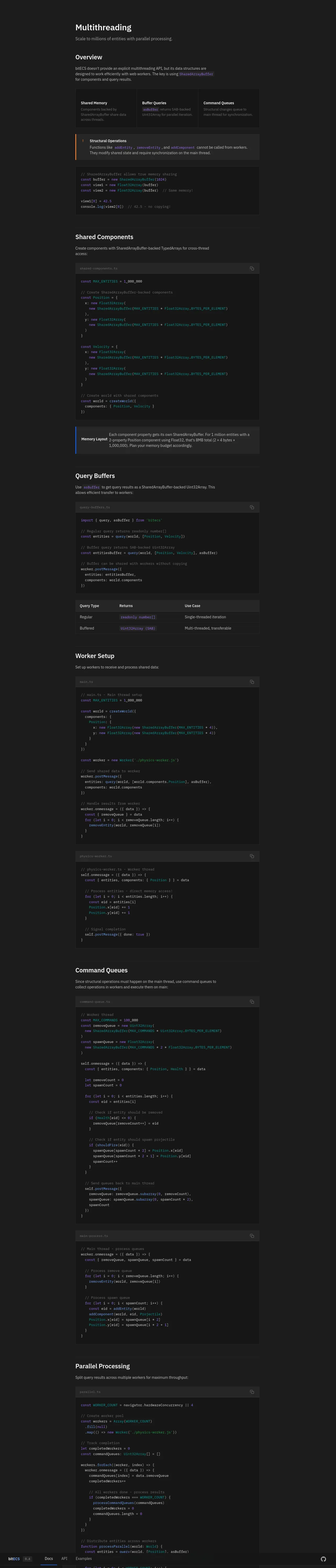The height and width of the screenshot is (1568, 336).
Task: Click the Returns column header
Action: (x=126, y=606)
